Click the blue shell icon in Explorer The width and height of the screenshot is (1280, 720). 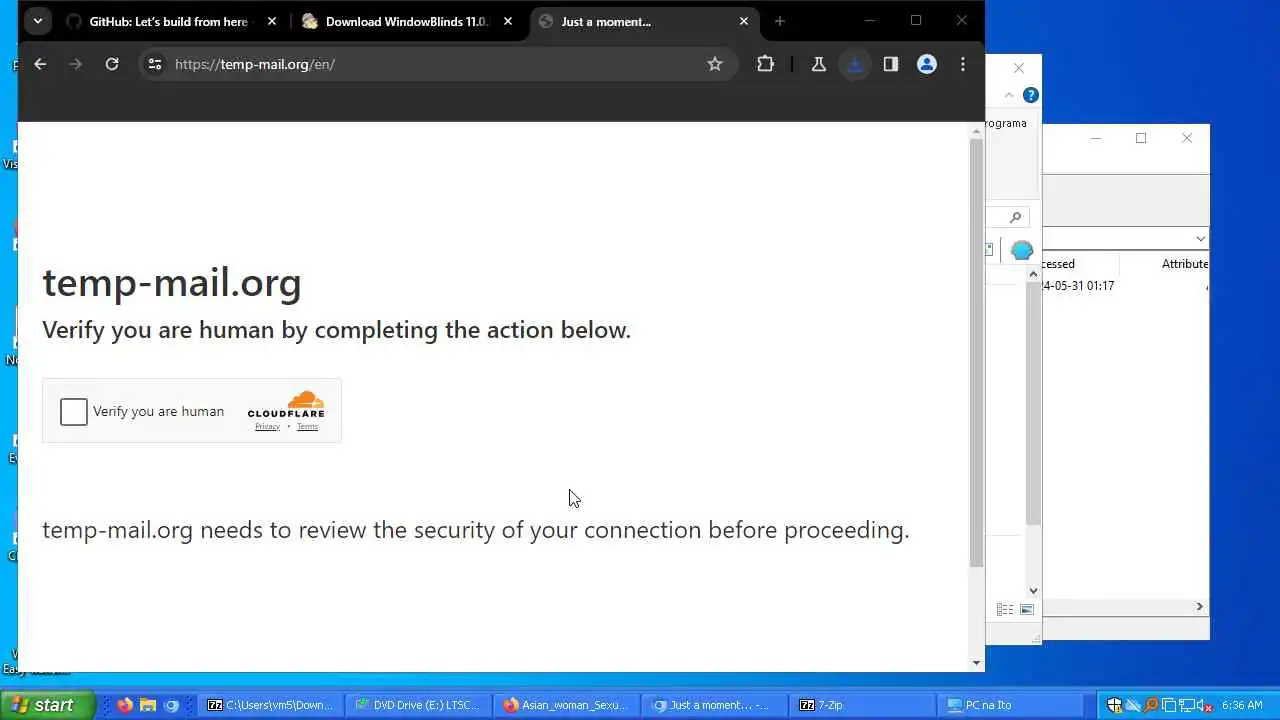coord(1022,250)
